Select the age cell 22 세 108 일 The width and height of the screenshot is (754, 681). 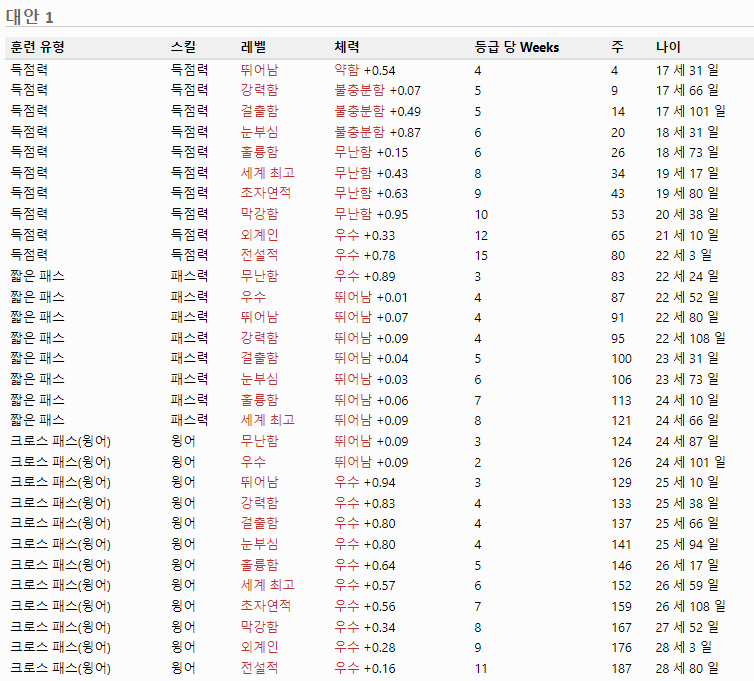pyautogui.click(x=691, y=338)
